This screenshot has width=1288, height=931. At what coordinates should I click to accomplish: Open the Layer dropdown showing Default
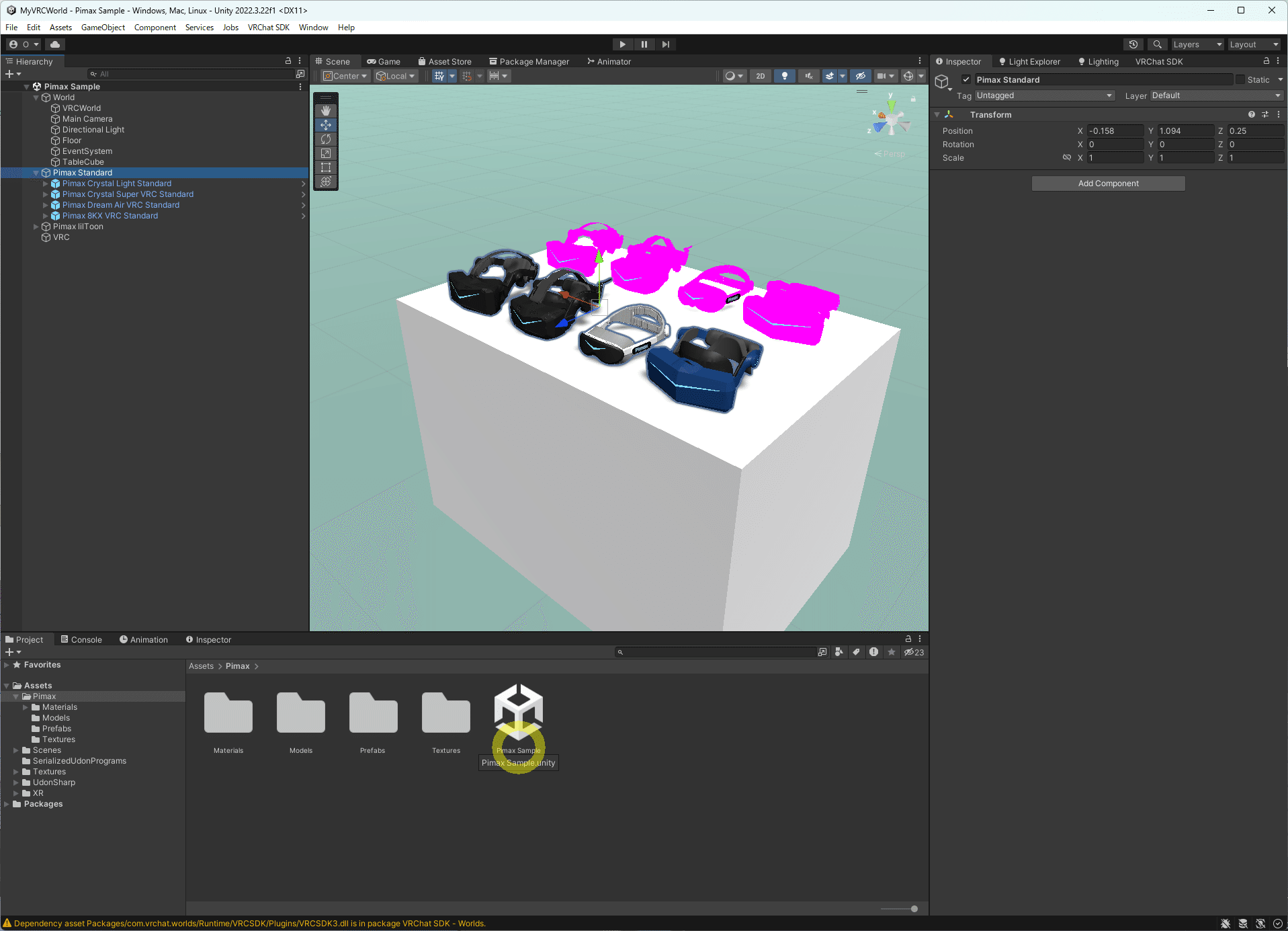(1217, 95)
